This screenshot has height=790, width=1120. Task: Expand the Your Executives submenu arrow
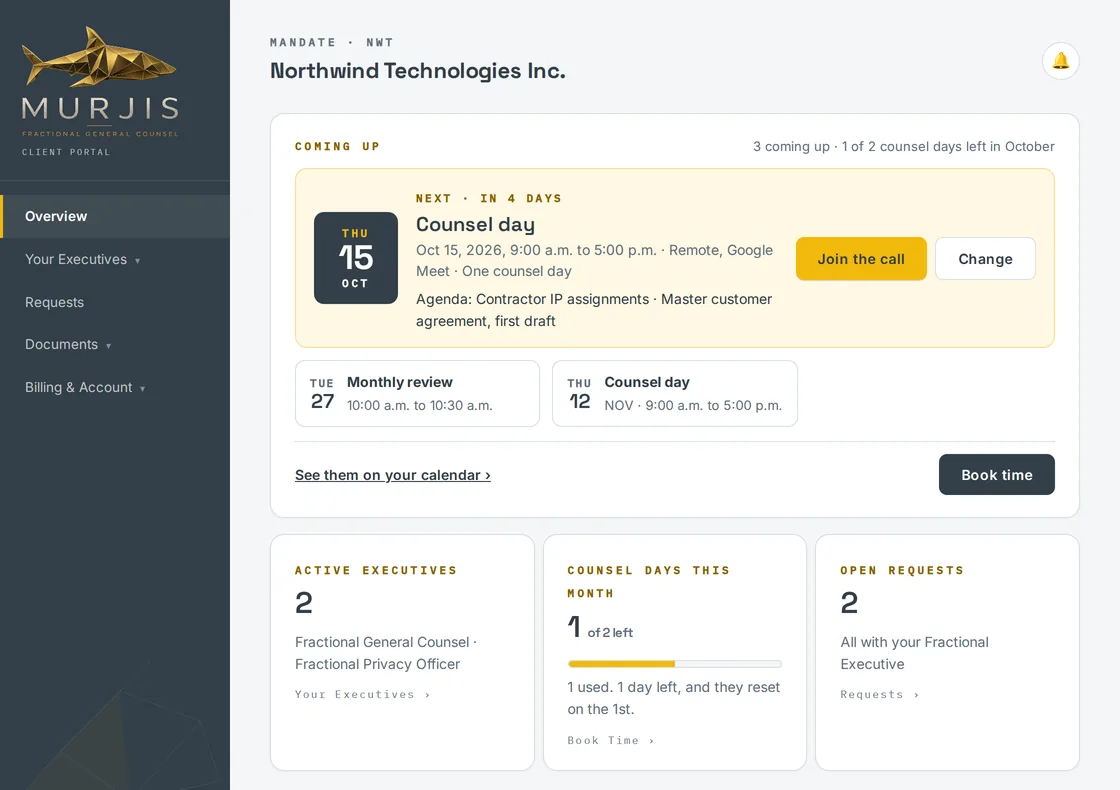(137, 261)
